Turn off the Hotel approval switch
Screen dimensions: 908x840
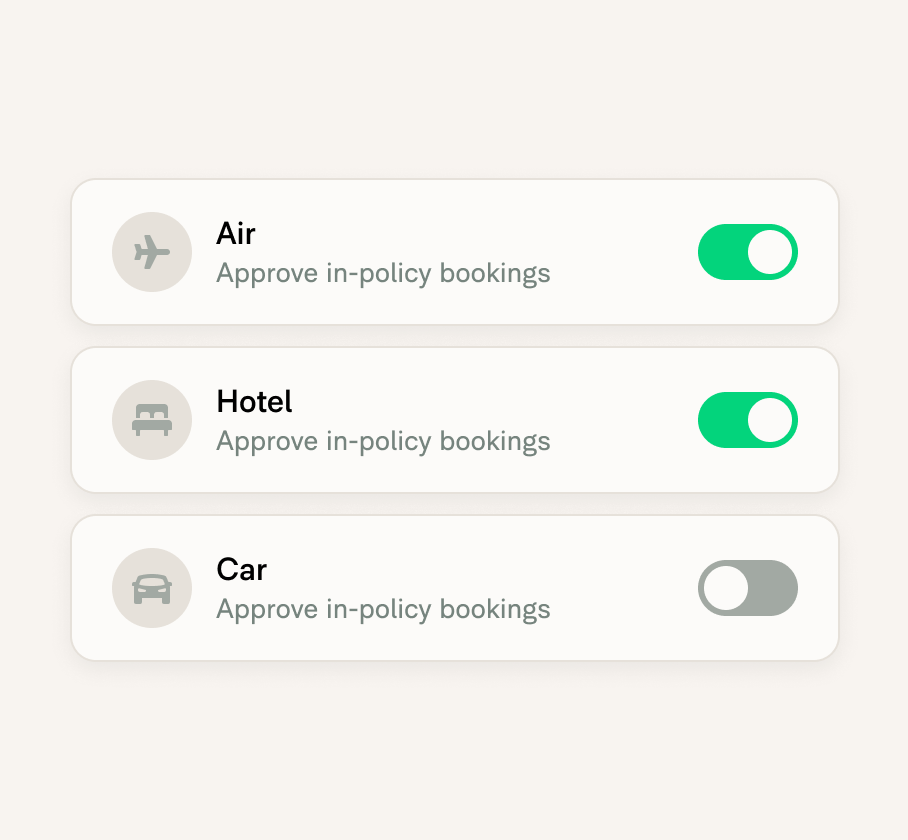pyautogui.click(x=748, y=420)
